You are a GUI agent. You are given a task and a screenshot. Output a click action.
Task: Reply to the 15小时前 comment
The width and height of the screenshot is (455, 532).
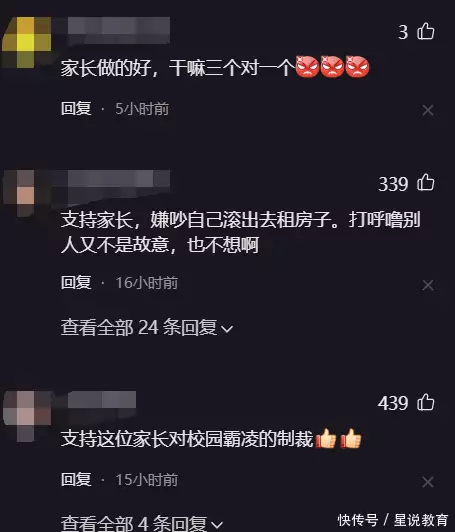76,479
